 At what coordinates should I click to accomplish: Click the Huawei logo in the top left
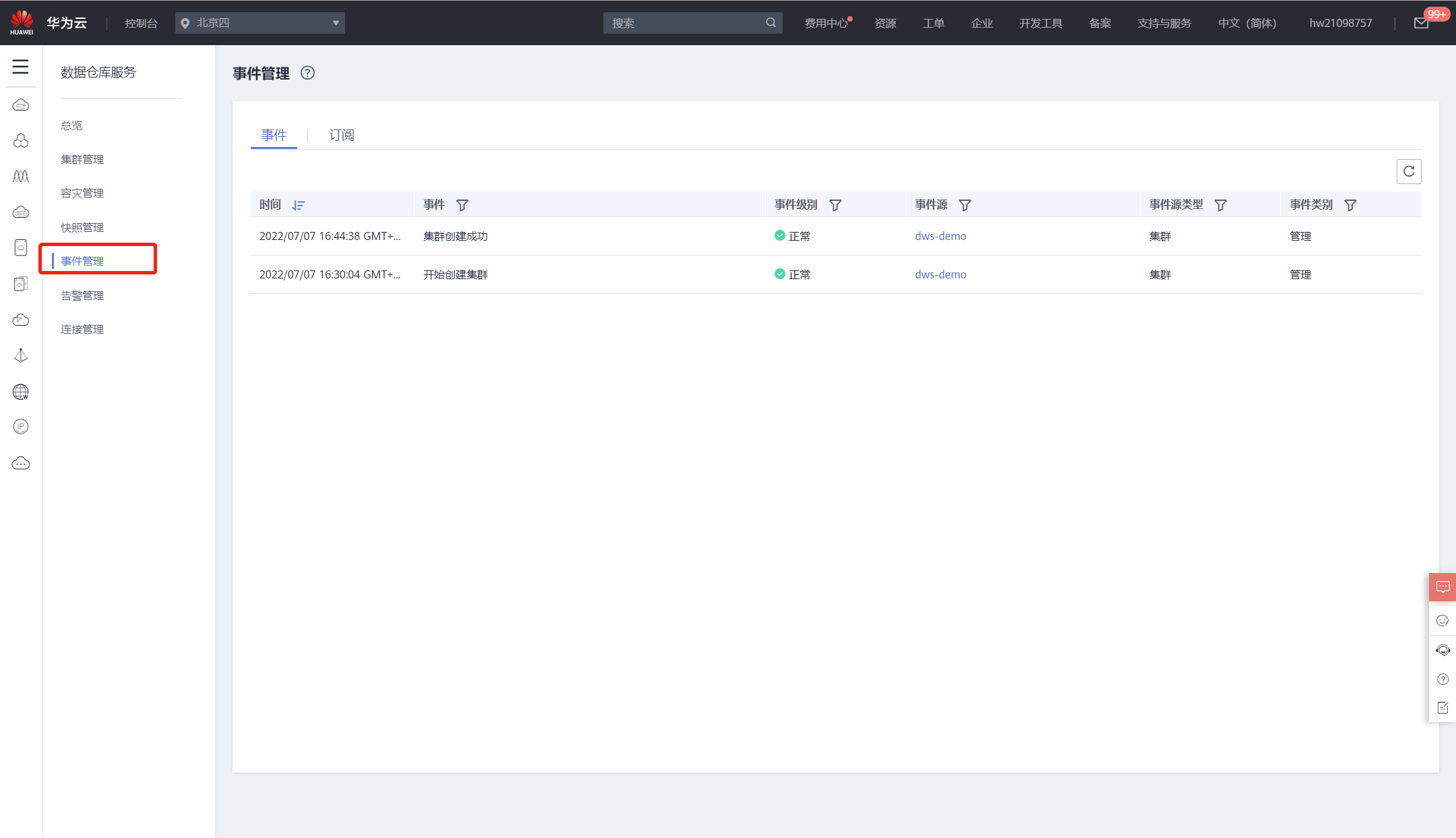pyautogui.click(x=22, y=22)
